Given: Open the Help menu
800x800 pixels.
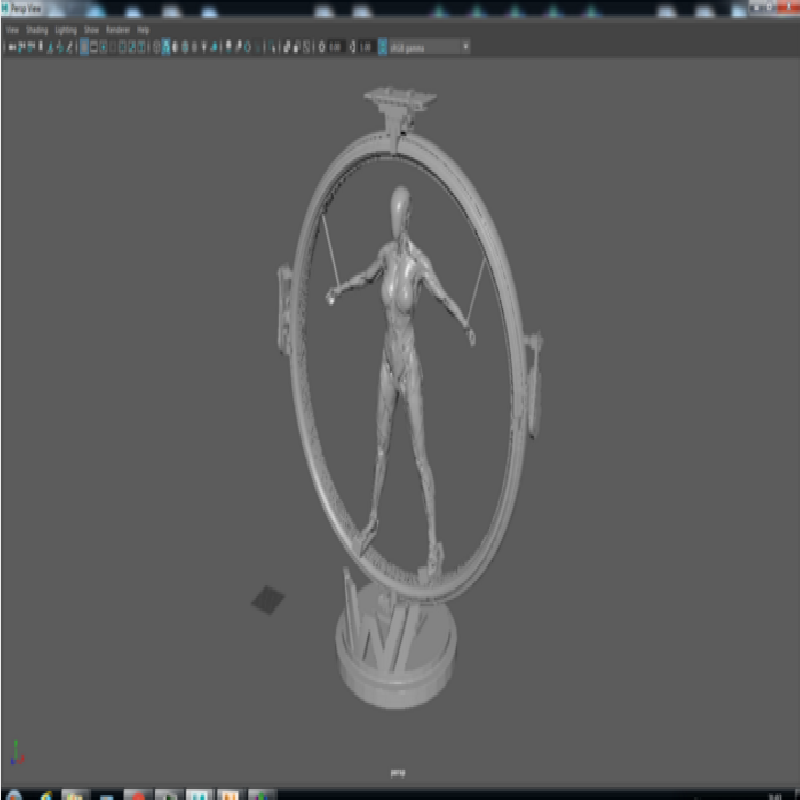Looking at the screenshot, I should click(x=143, y=31).
